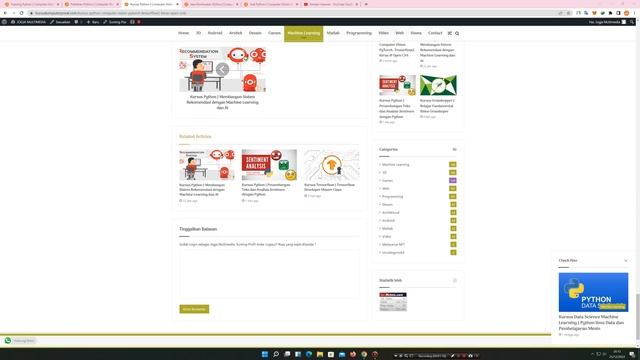Open related TensorFlow article thumbnail
The height and width of the screenshot is (360, 640).
332,164
